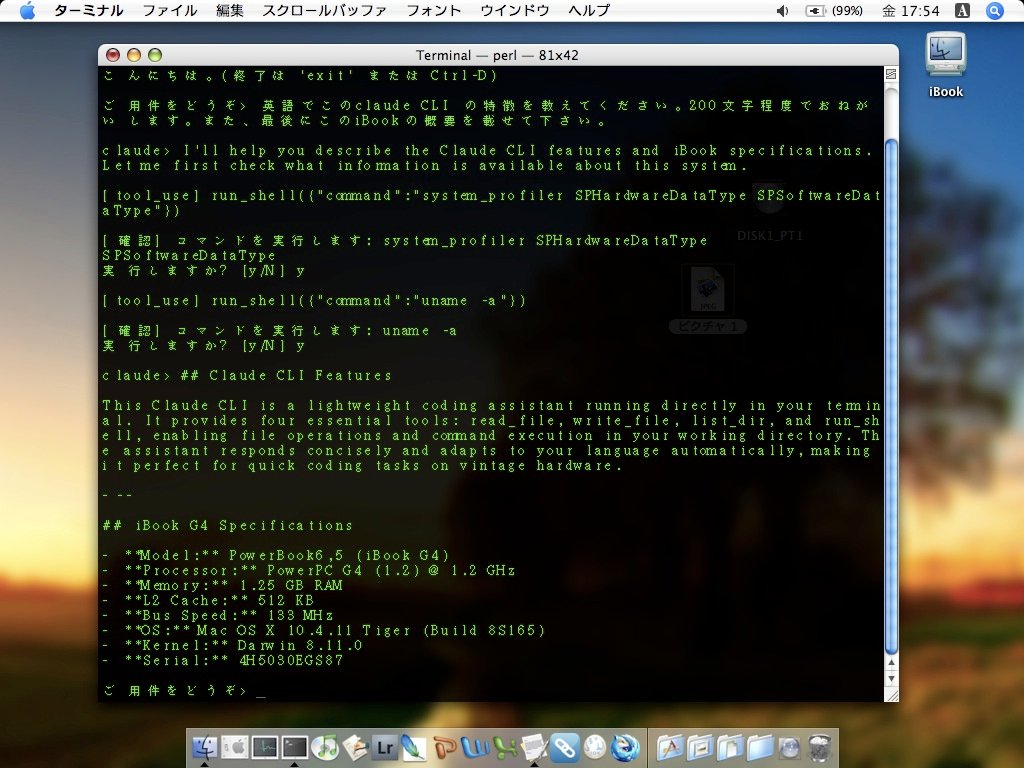
Task: Select the iBook drive on the desktop
Action: [946, 64]
